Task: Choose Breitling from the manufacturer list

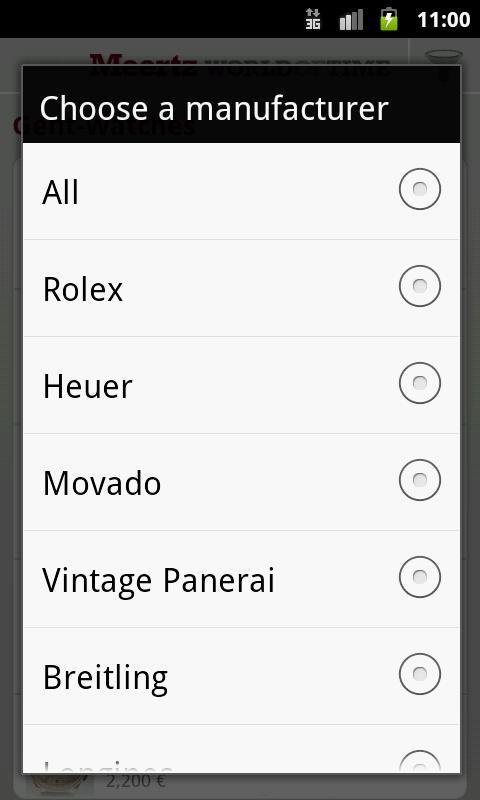Action: click(x=241, y=676)
